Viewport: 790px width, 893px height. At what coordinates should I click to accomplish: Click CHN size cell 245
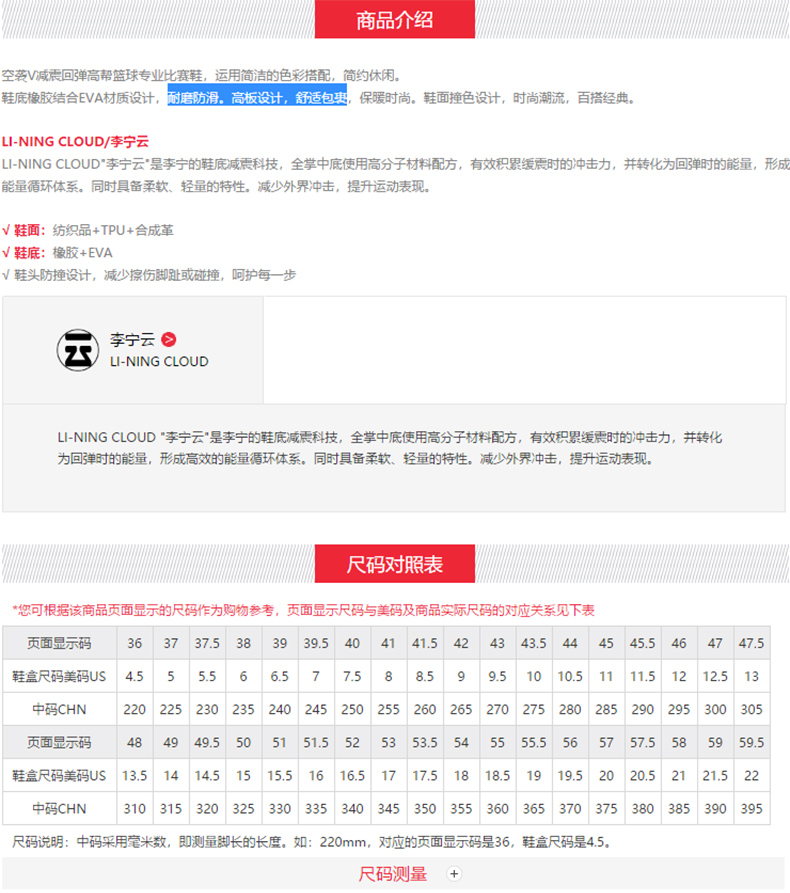click(x=316, y=709)
